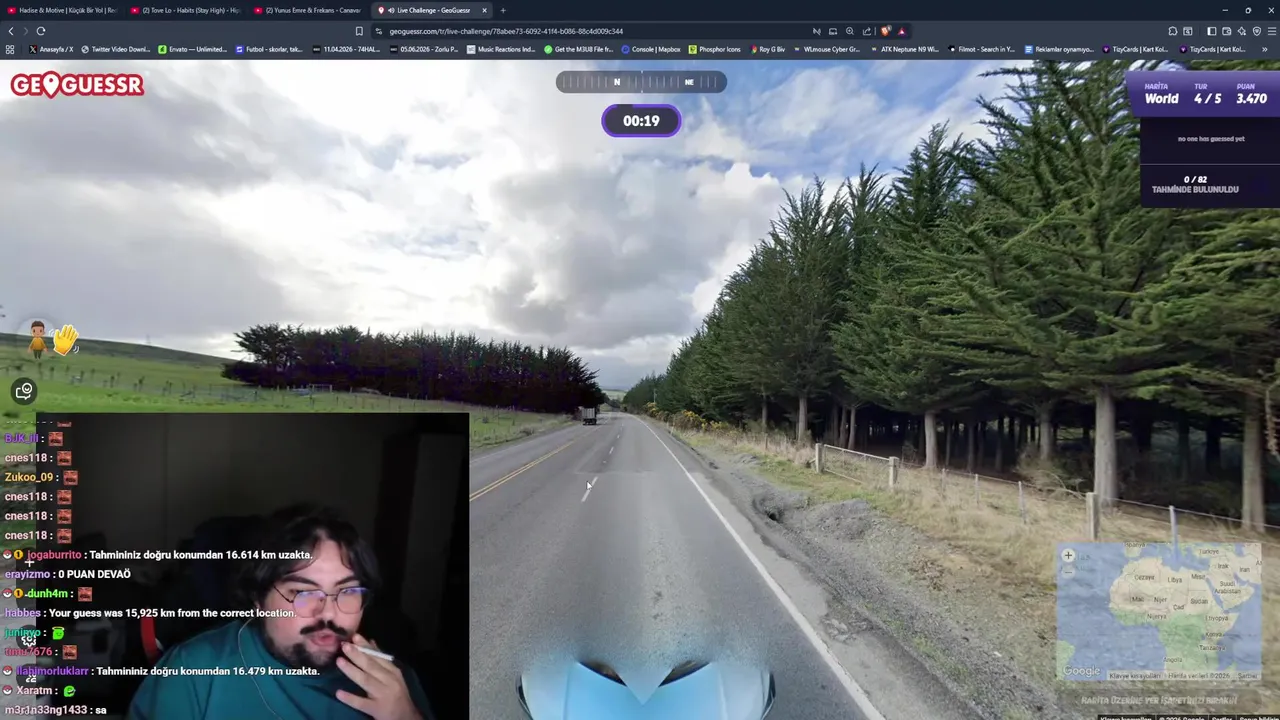
Task: Click the GeoGuessr logo
Action: click(x=77, y=85)
